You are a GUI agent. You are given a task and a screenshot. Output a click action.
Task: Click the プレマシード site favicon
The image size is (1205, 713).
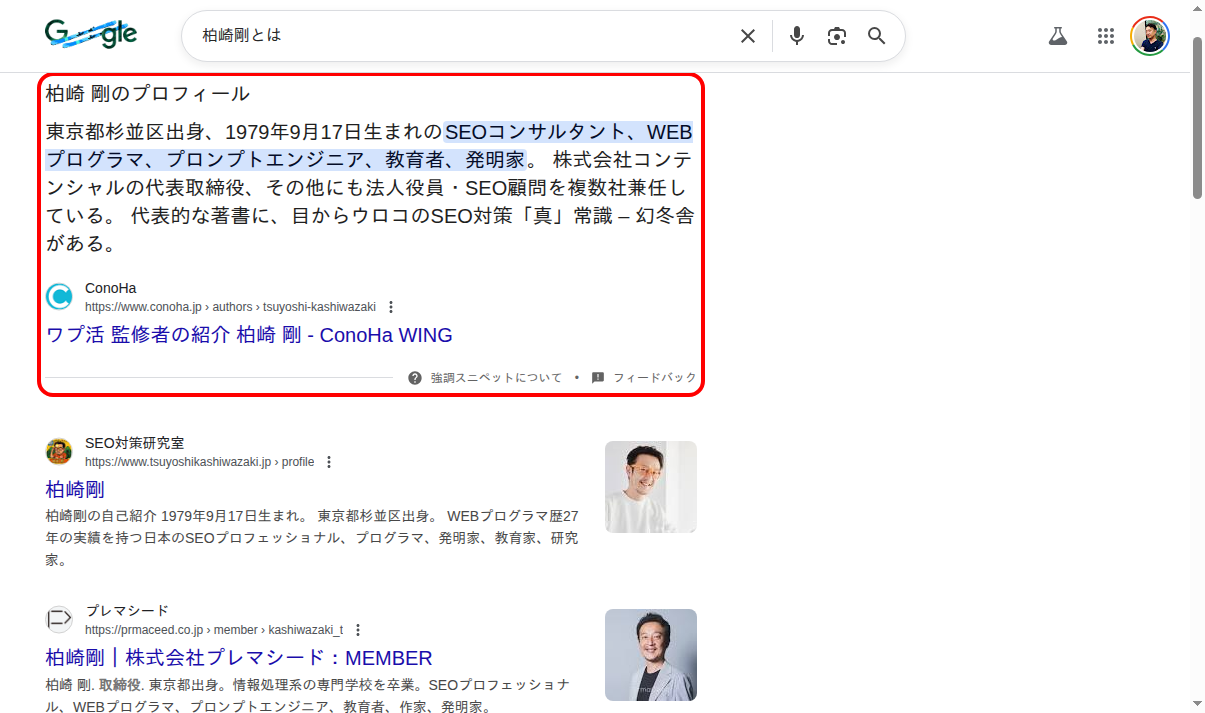click(59, 619)
